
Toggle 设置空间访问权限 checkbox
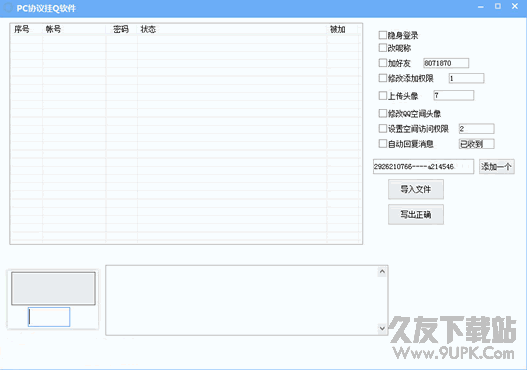[x=382, y=128]
